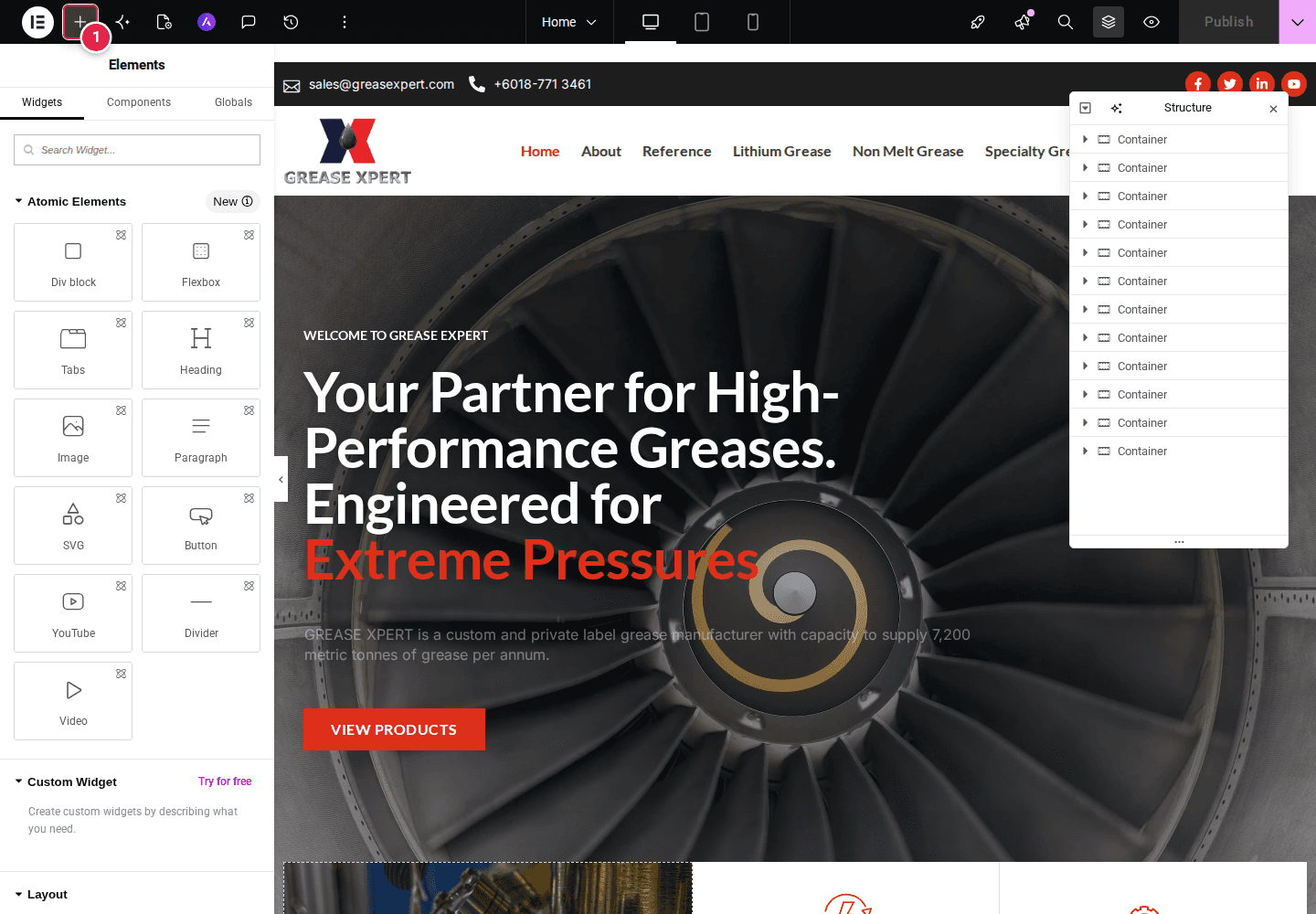Toggle the Structure layers panel button
Screen dimensions: 1316x914
pos(1109,22)
